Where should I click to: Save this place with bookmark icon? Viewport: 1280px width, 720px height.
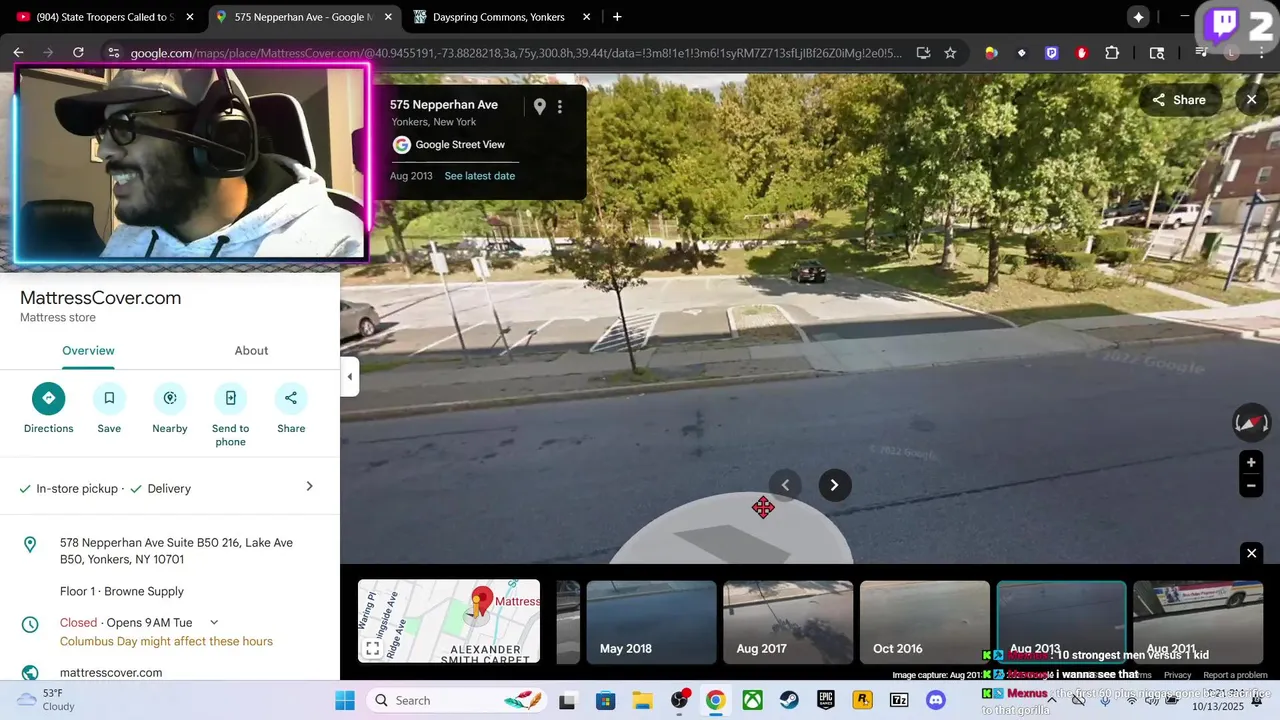109,398
